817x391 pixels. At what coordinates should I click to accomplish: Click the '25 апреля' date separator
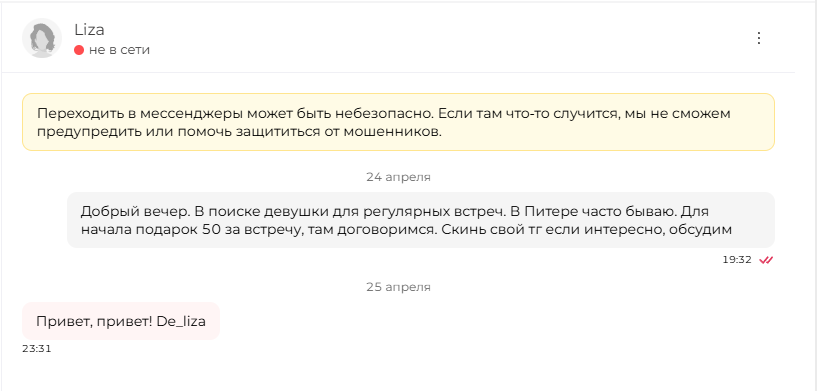tap(398, 287)
